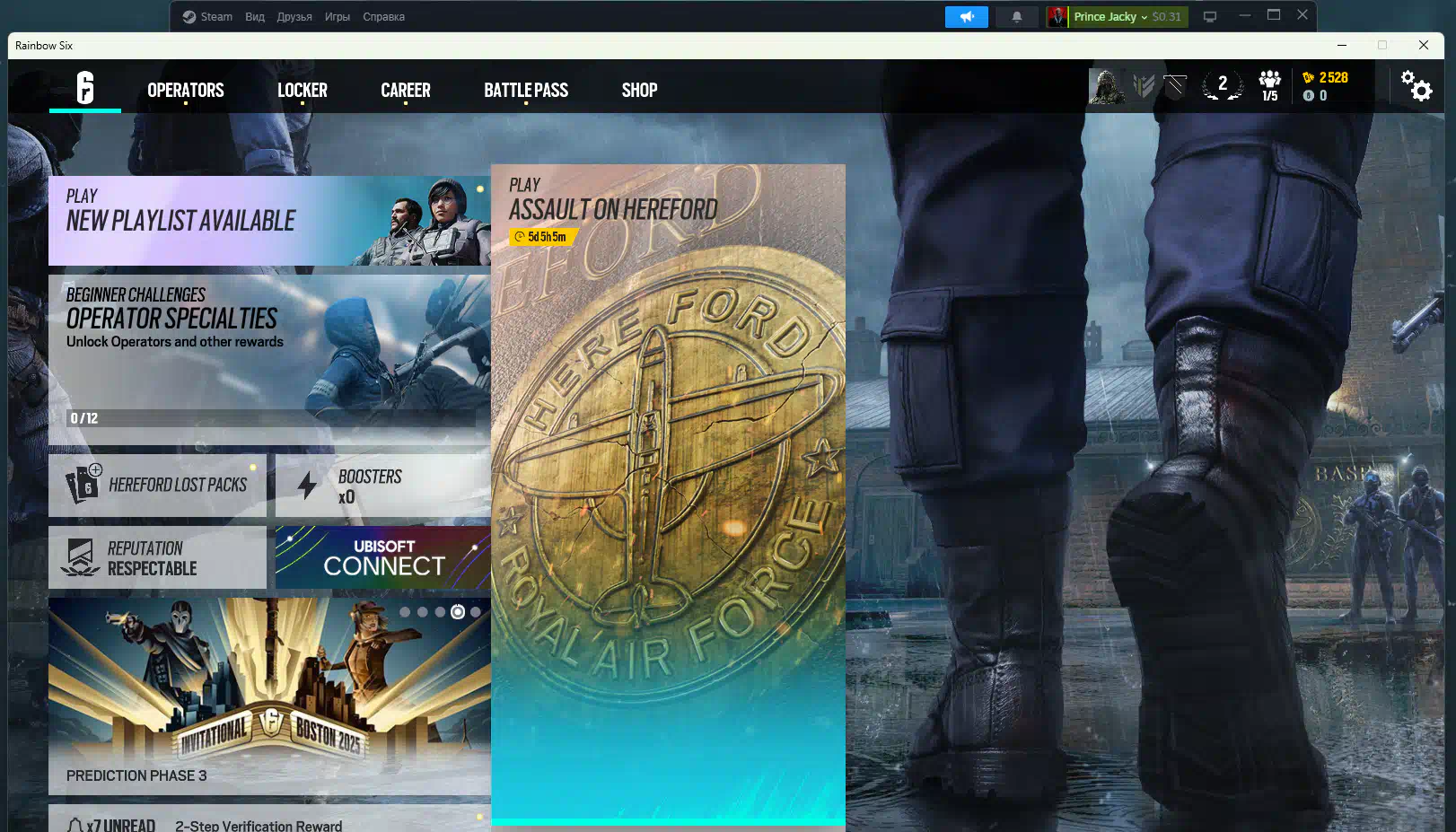Click the Reputation emblem icon
This screenshot has height=832, width=1456.
tap(80, 557)
